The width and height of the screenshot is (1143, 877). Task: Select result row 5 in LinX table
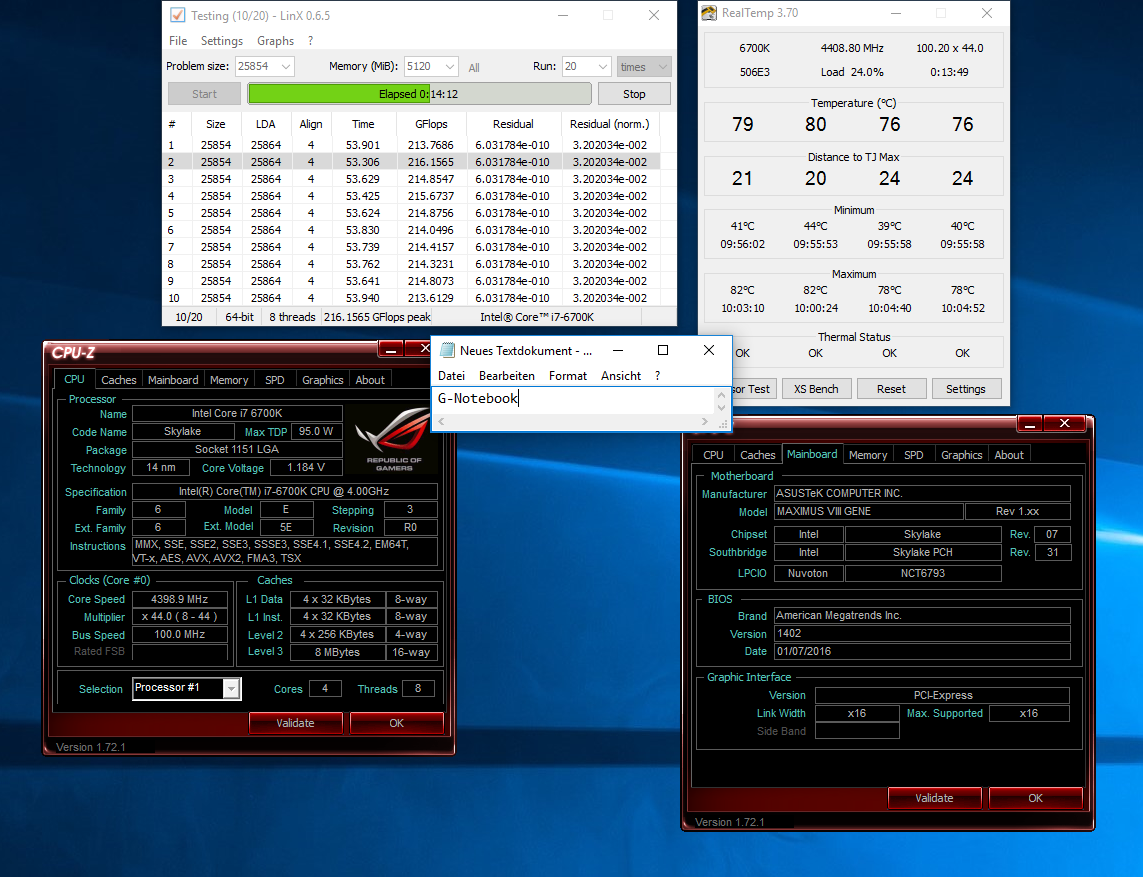[x=410, y=213]
